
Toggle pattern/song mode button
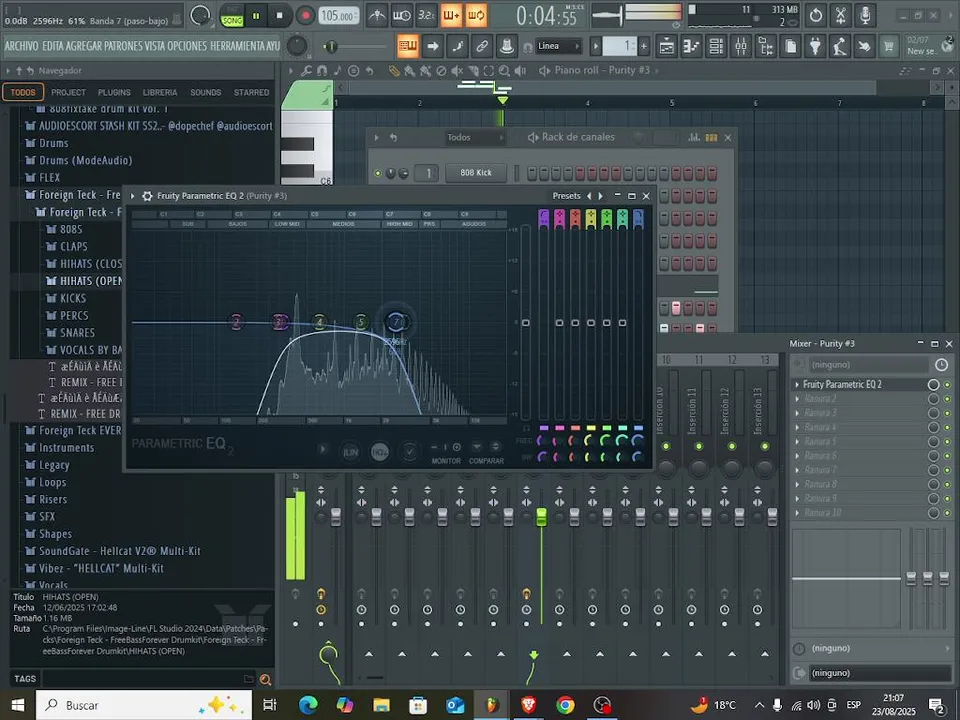point(232,16)
